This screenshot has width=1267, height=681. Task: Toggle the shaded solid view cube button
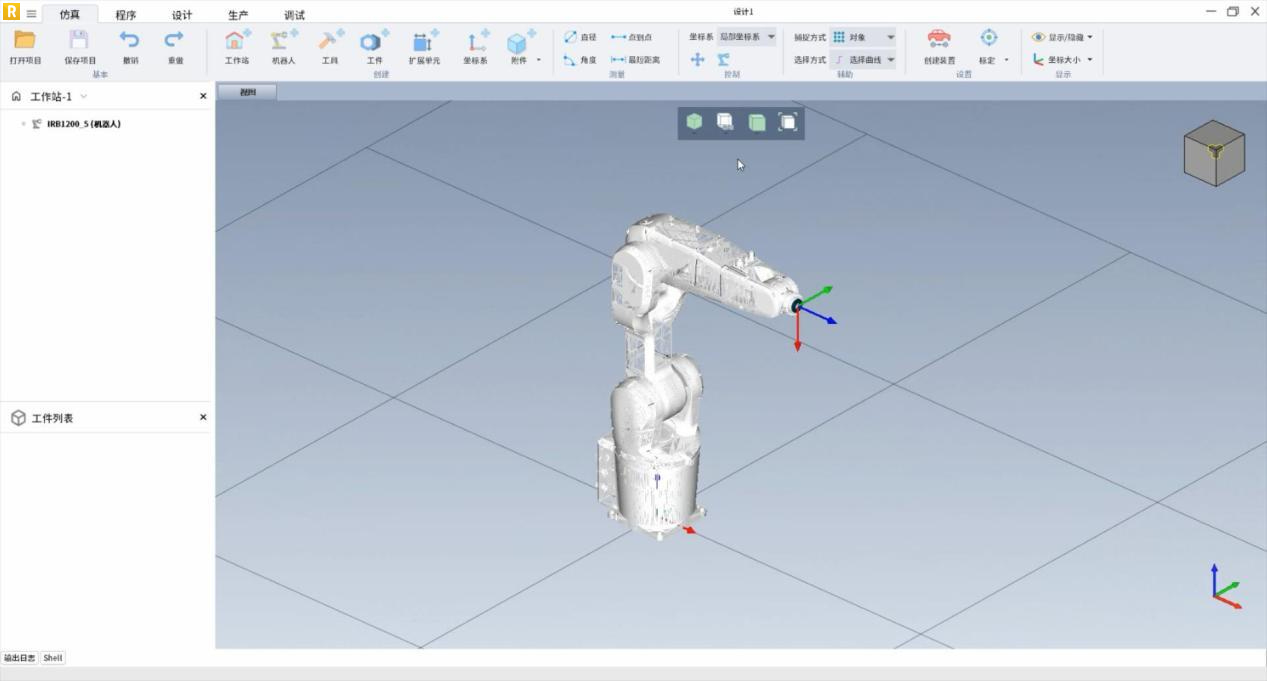694,122
